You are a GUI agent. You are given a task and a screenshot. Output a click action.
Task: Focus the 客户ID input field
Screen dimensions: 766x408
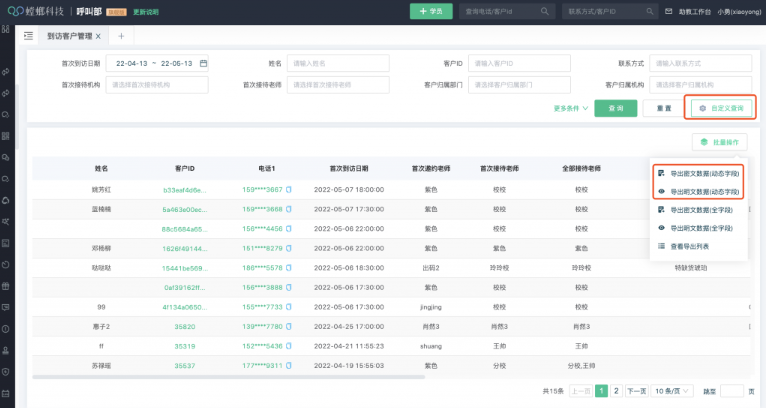pyautogui.click(x=519, y=64)
